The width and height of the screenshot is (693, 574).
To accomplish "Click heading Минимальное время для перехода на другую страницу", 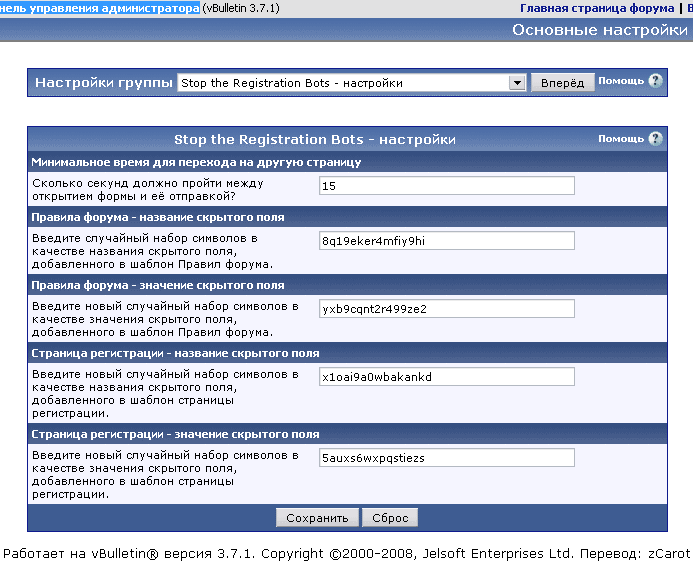I will click(x=196, y=162).
